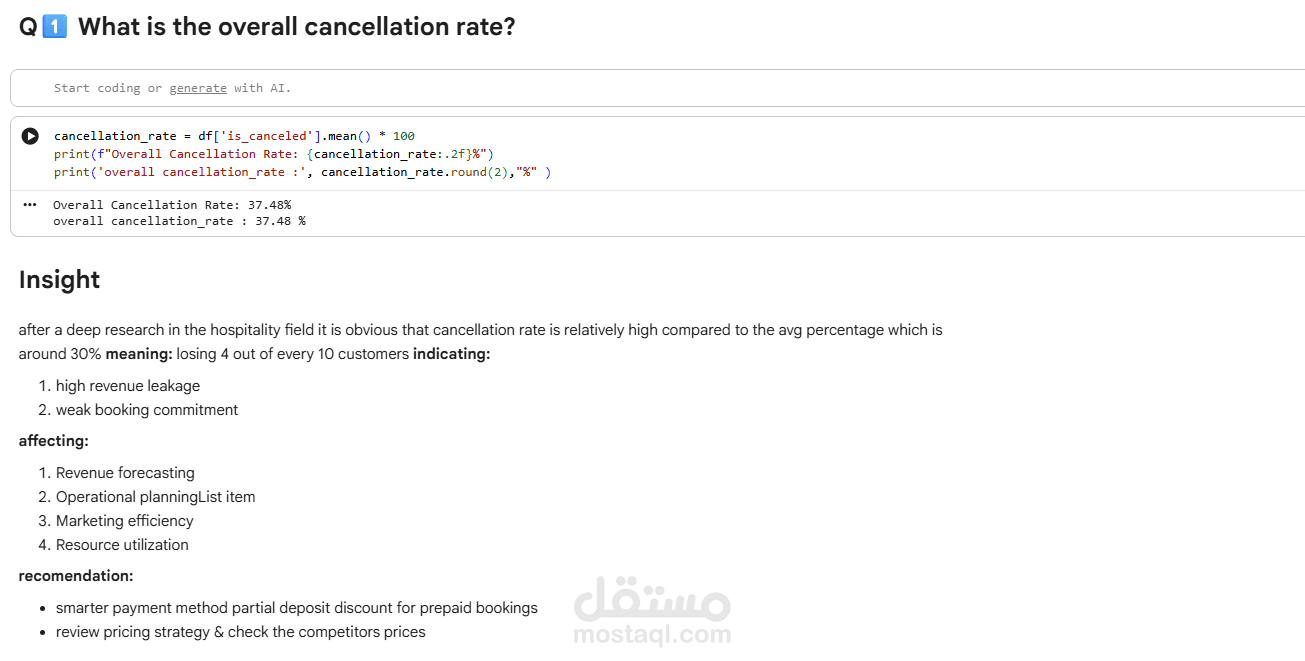This screenshot has height=661, width=1305.
Task: Focus the empty 'Start coding' cell
Action: [x=658, y=88]
